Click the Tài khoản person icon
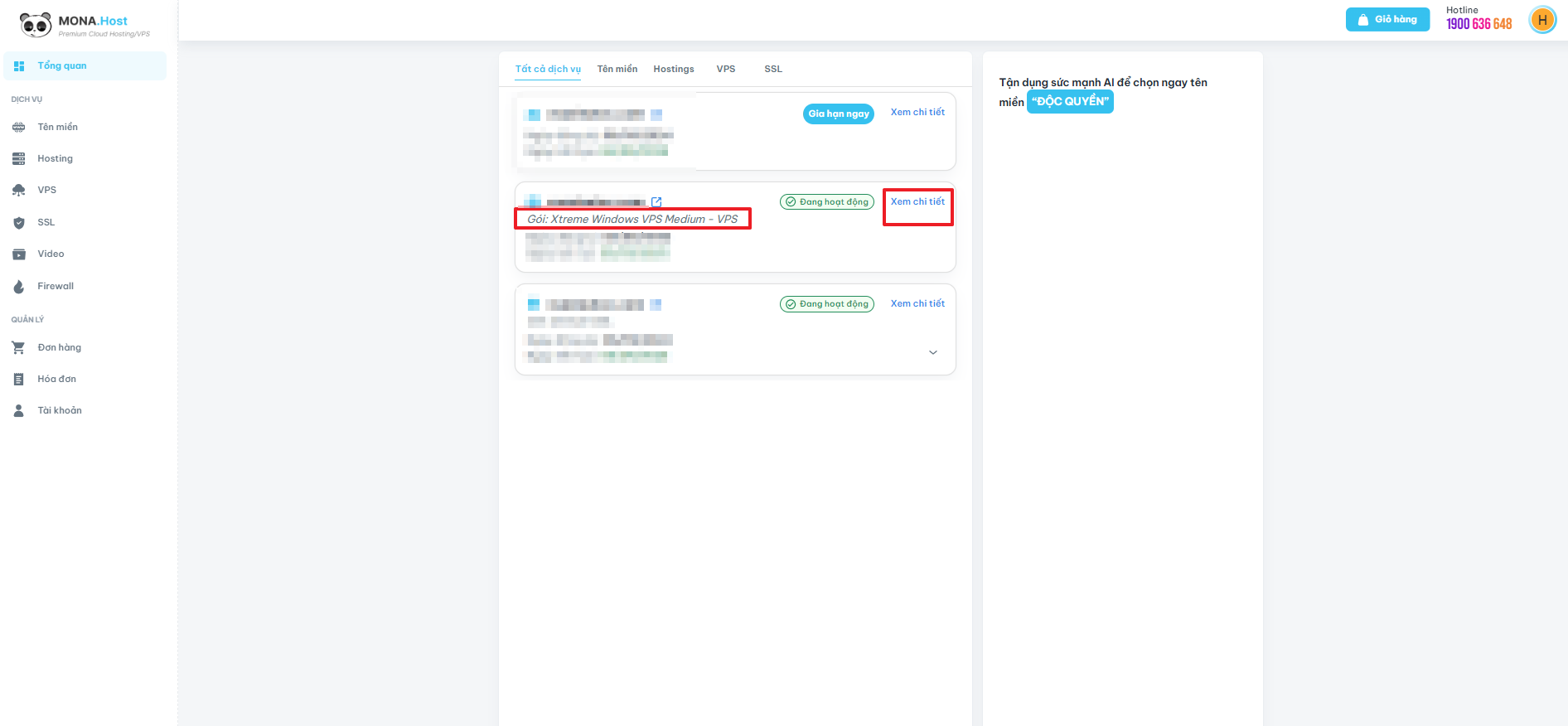The height and width of the screenshot is (726, 1568). pyautogui.click(x=19, y=410)
